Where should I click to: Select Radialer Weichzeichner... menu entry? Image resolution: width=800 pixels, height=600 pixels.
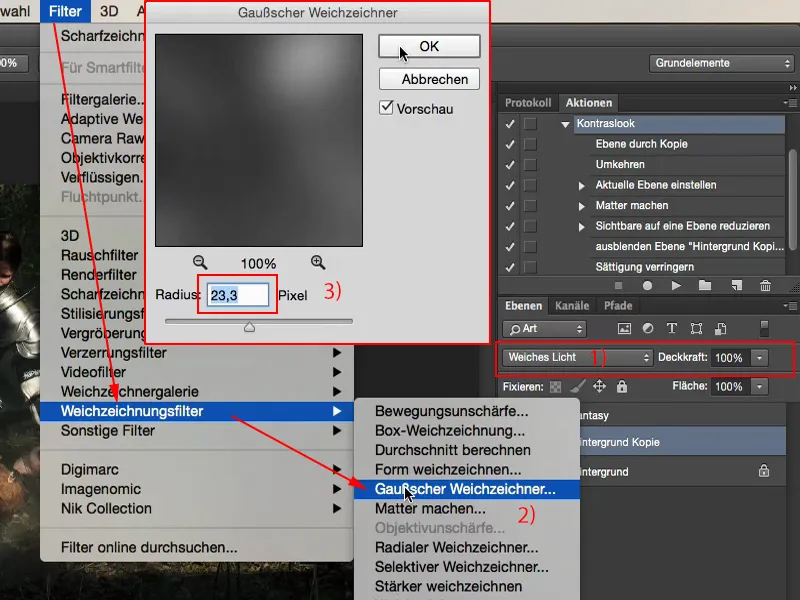467,547
